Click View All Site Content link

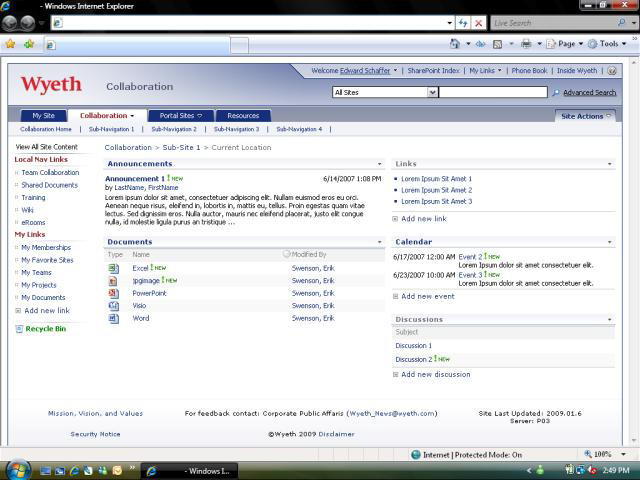(47, 147)
